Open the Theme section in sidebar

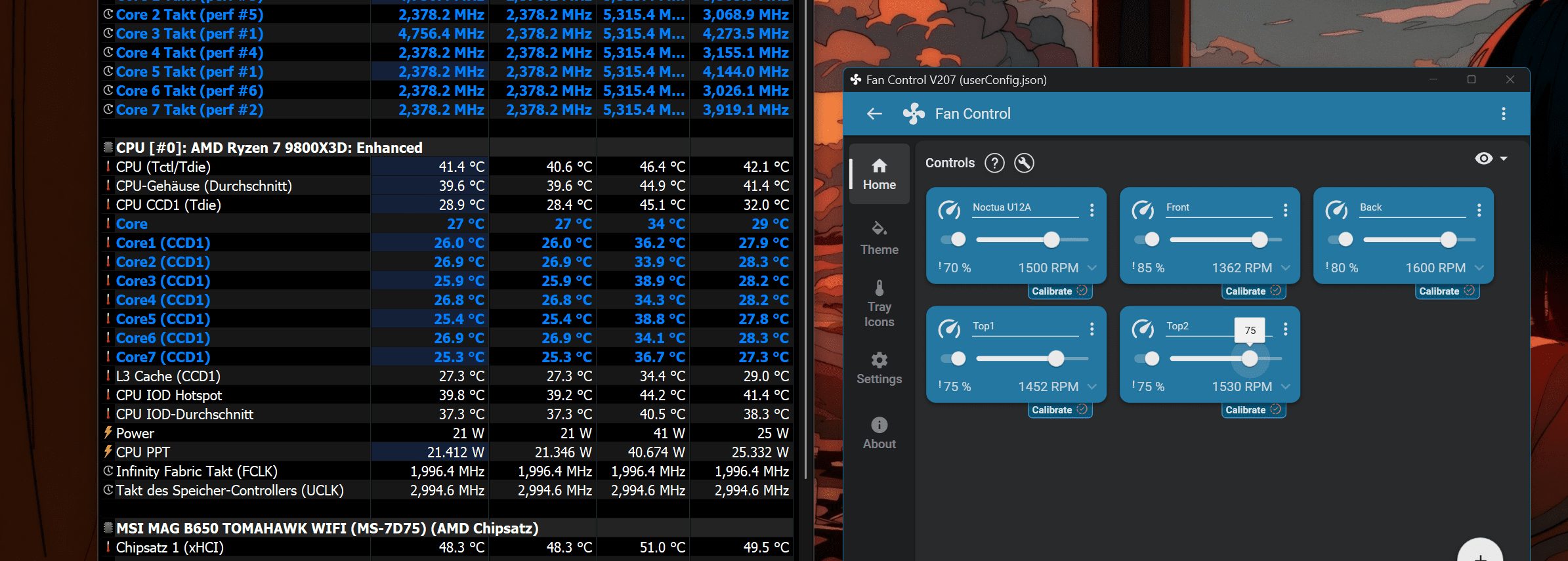click(879, 238)
